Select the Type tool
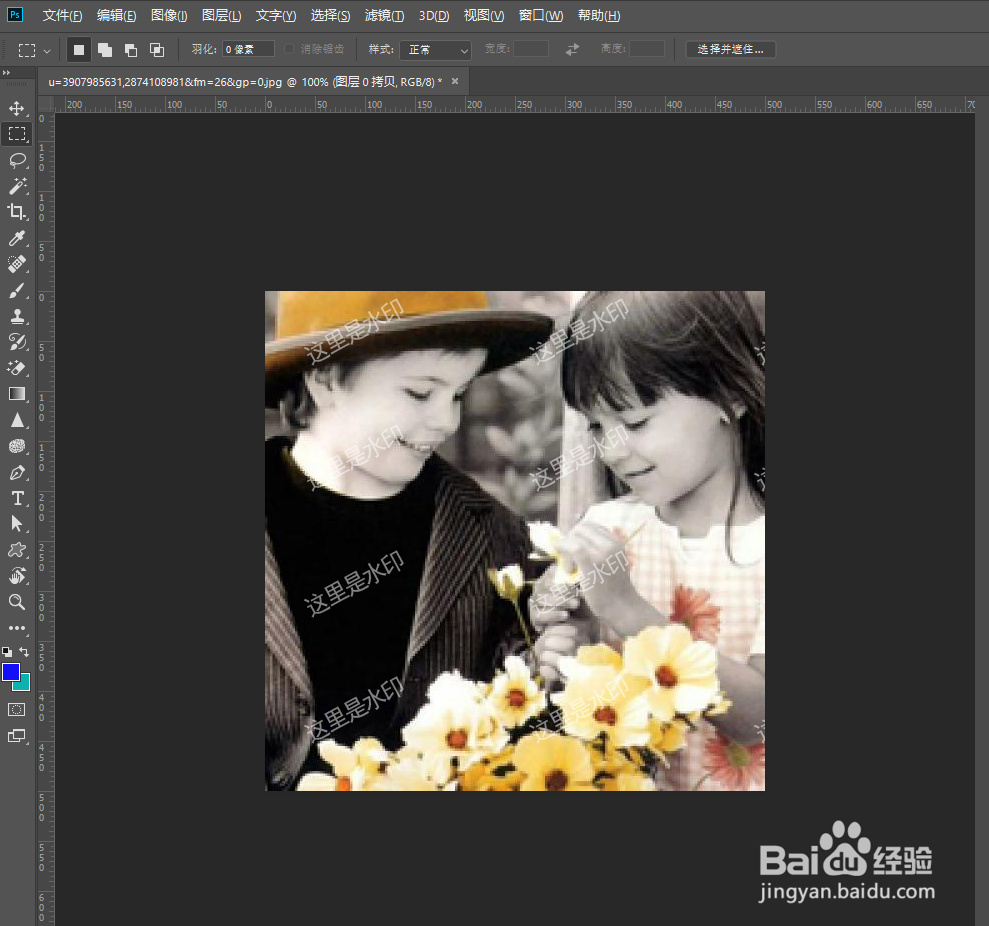Viewport: 989px width, 926px height. tap(17, 498)
